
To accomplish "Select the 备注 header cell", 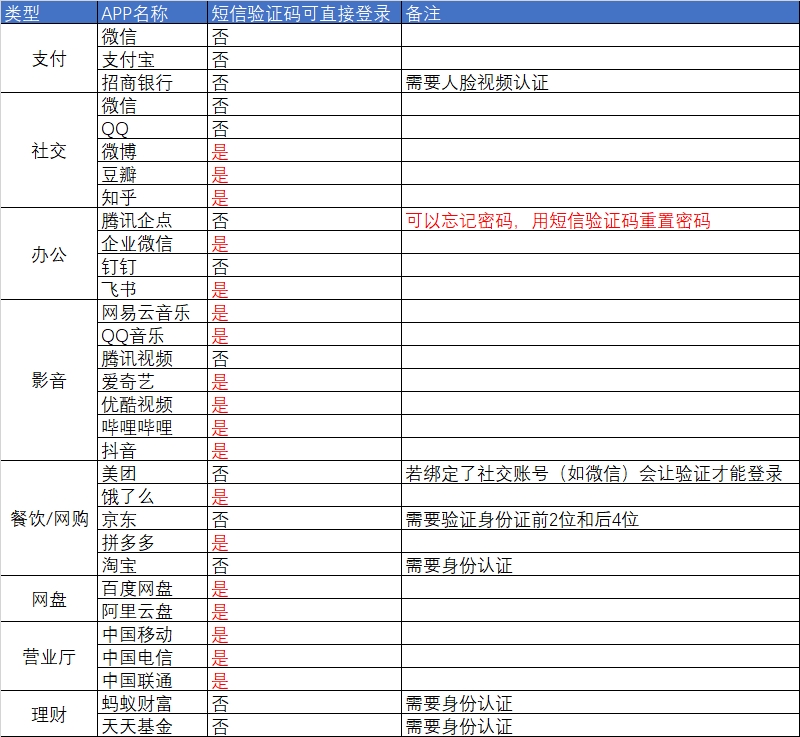I will (x=601, y=12).
